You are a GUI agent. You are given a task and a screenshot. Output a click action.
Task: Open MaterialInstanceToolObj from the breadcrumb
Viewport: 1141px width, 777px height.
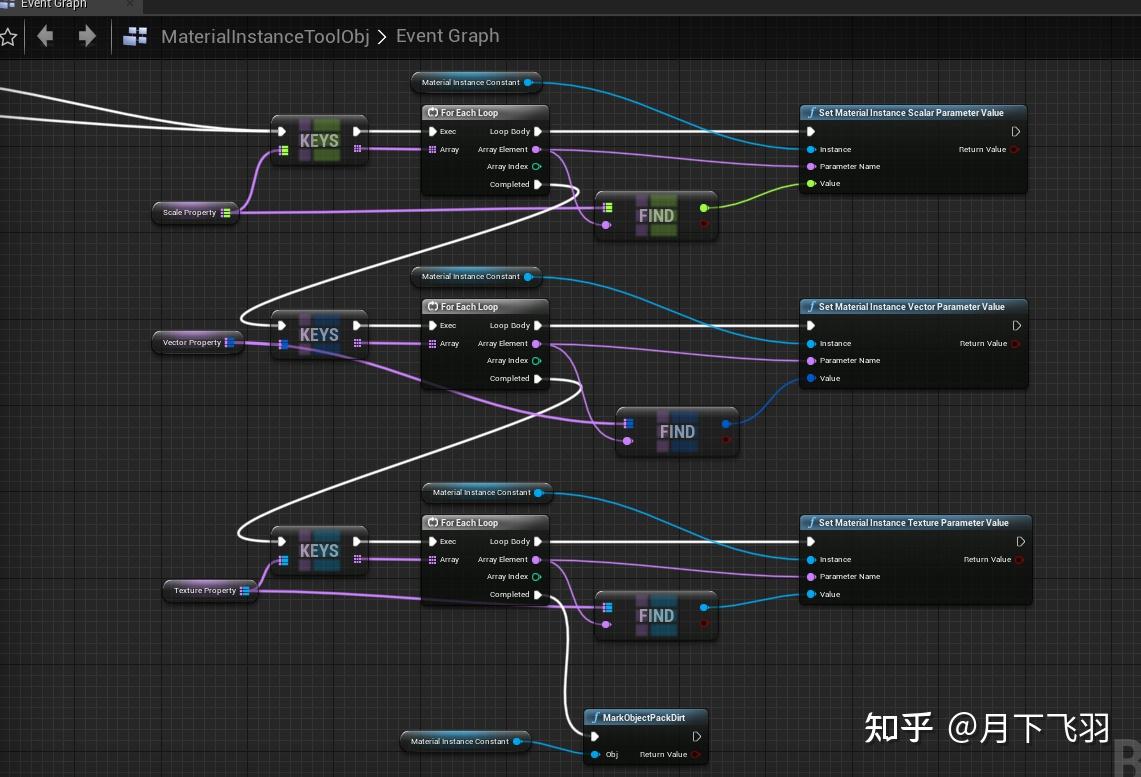(263, 36)
